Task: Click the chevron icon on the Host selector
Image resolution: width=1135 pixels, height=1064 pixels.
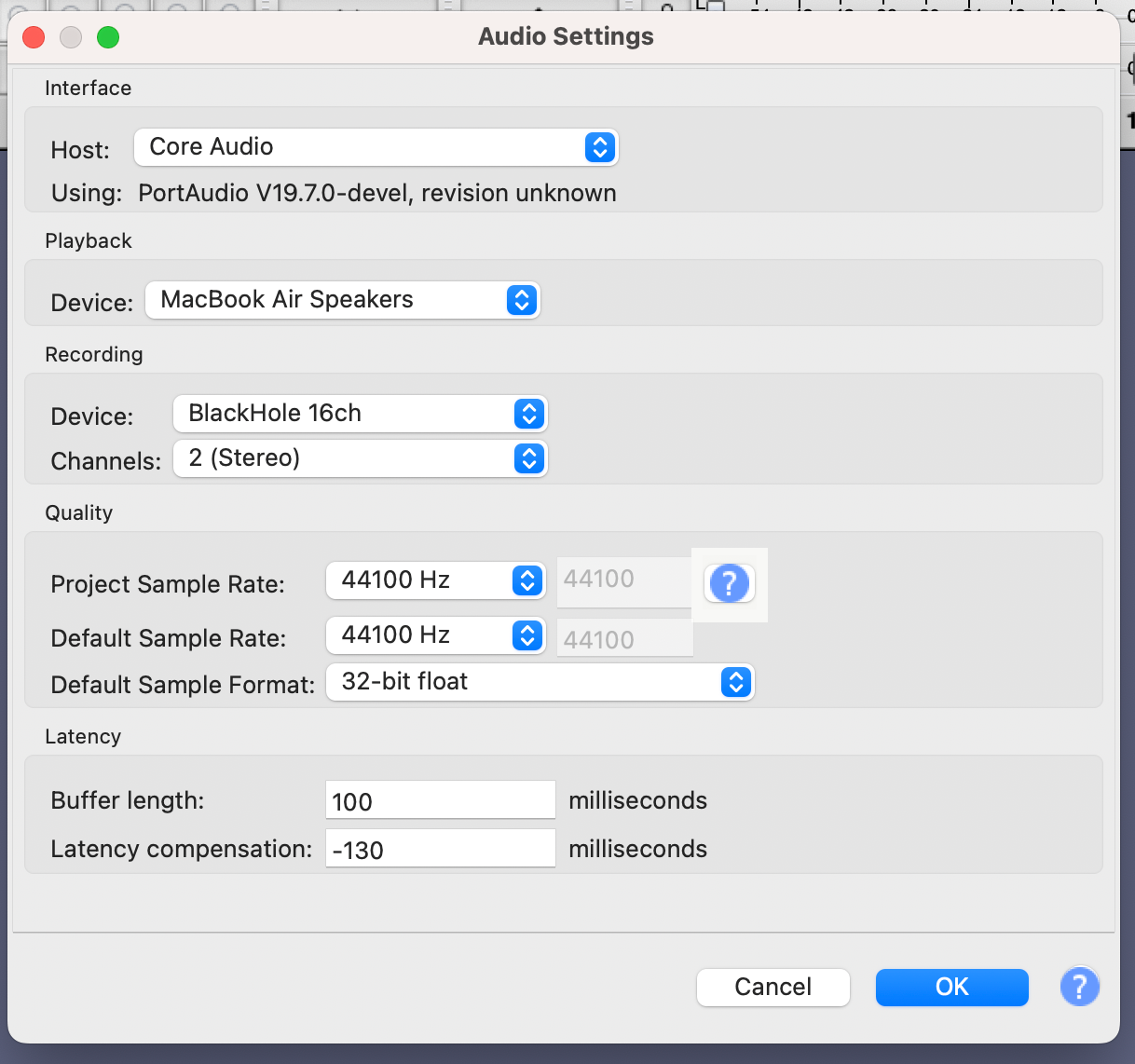Action: (600, 146)
